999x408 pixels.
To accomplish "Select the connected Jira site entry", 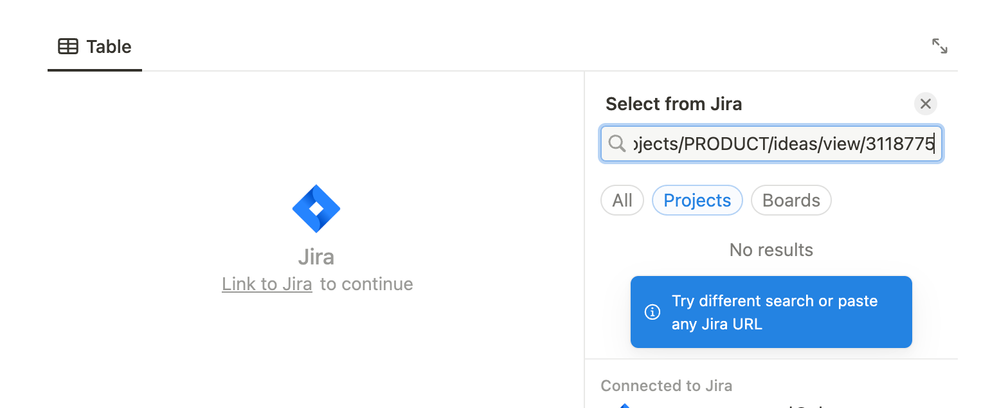I will 771,404.
